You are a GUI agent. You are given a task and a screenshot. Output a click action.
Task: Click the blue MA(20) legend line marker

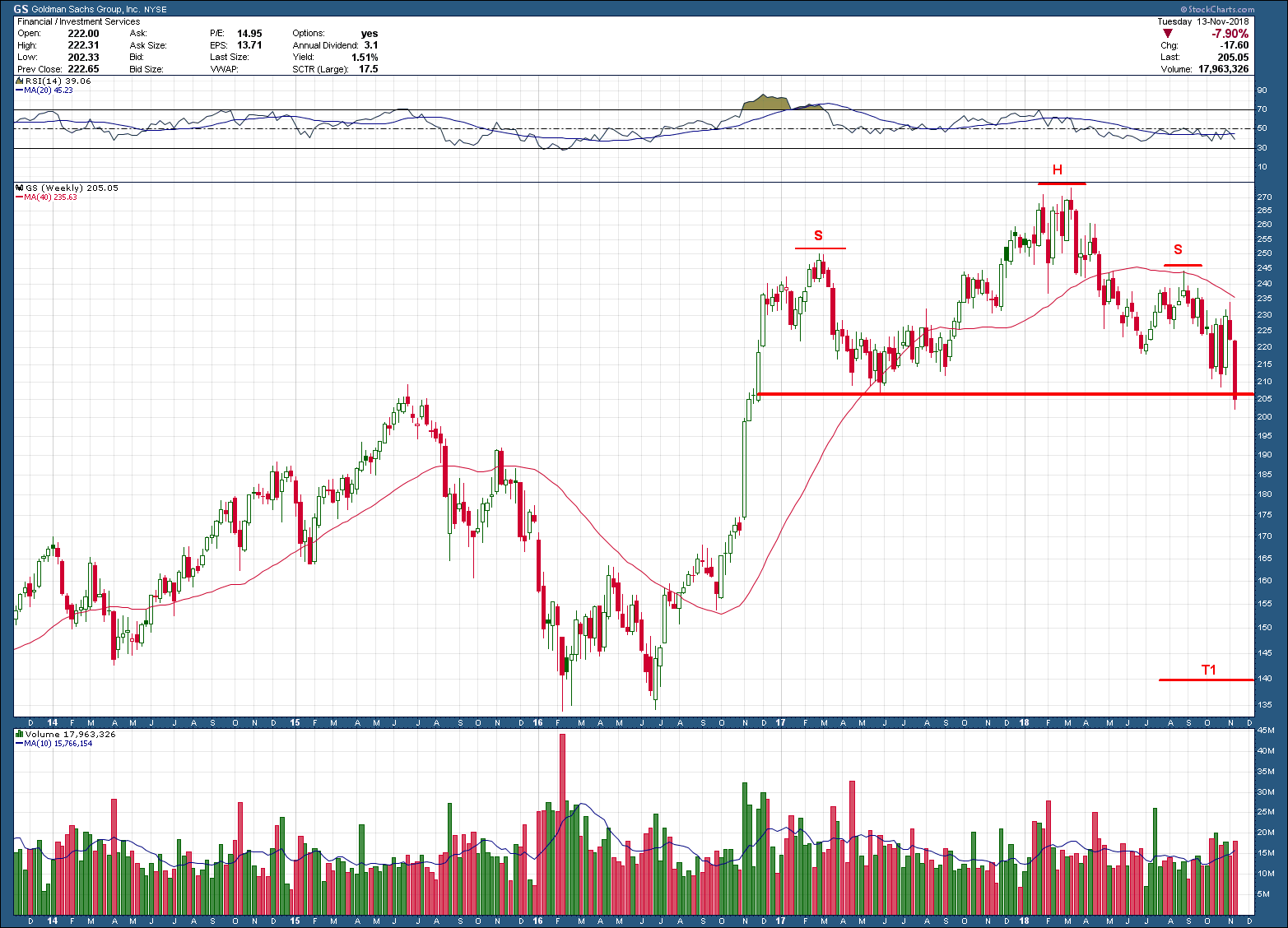point(20,90)
